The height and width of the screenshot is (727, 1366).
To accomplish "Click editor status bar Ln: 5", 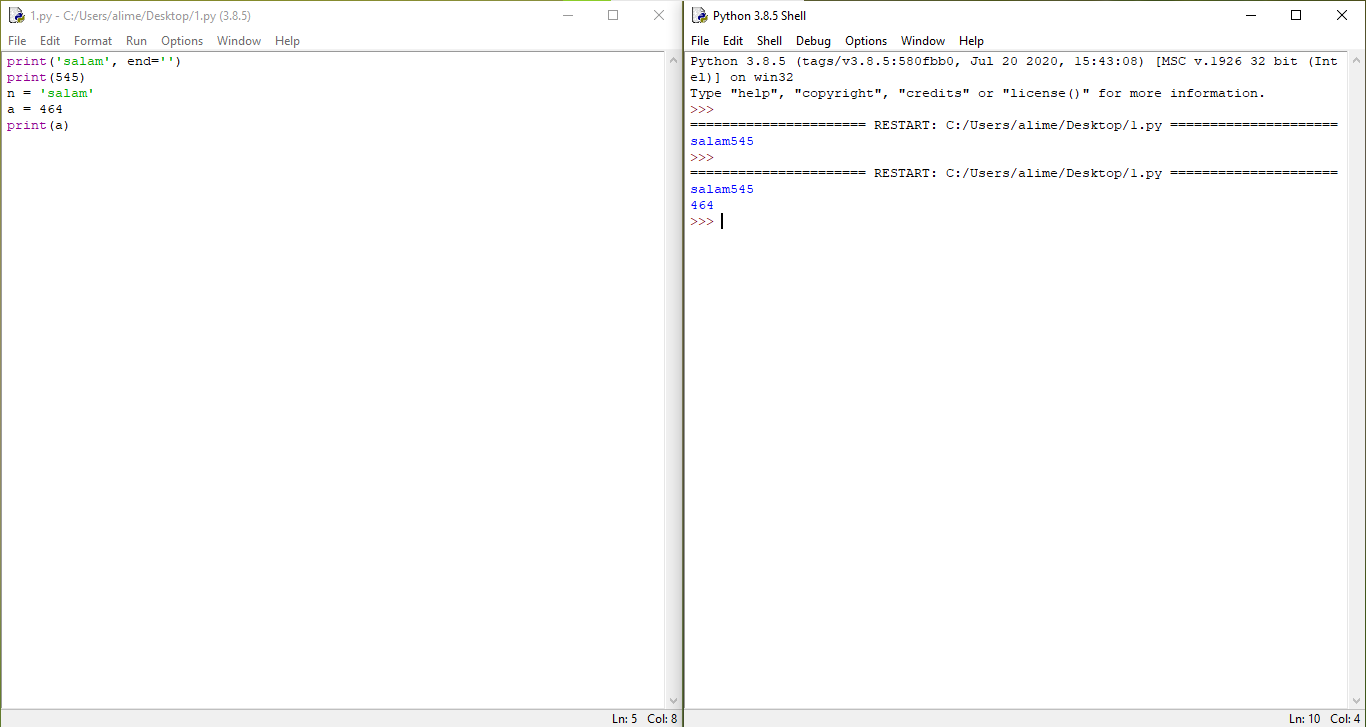I will click(x=624, y=719).
